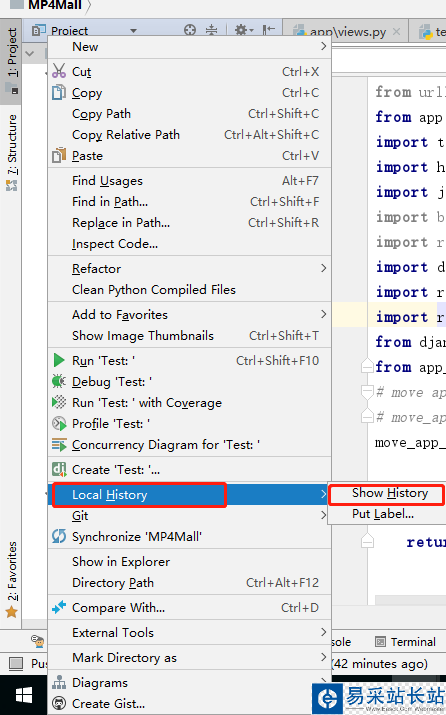The image size is (446, 715).
Task: Select Find in Path...
Action: click(x=189, y=202)
